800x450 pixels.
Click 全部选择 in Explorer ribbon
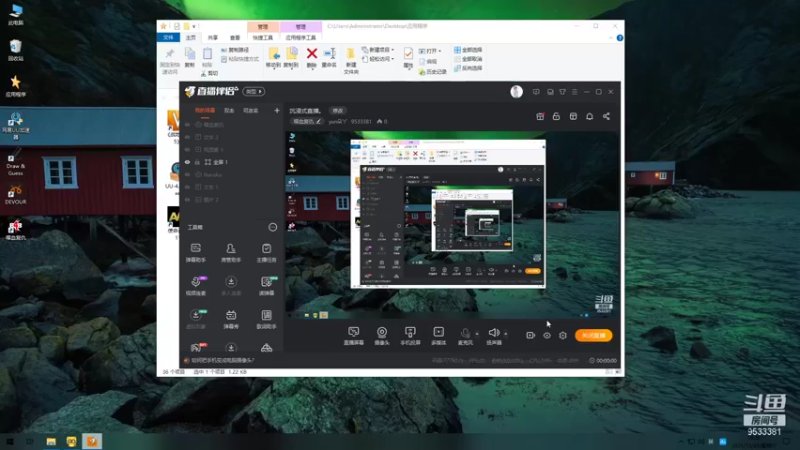[468, 50]
